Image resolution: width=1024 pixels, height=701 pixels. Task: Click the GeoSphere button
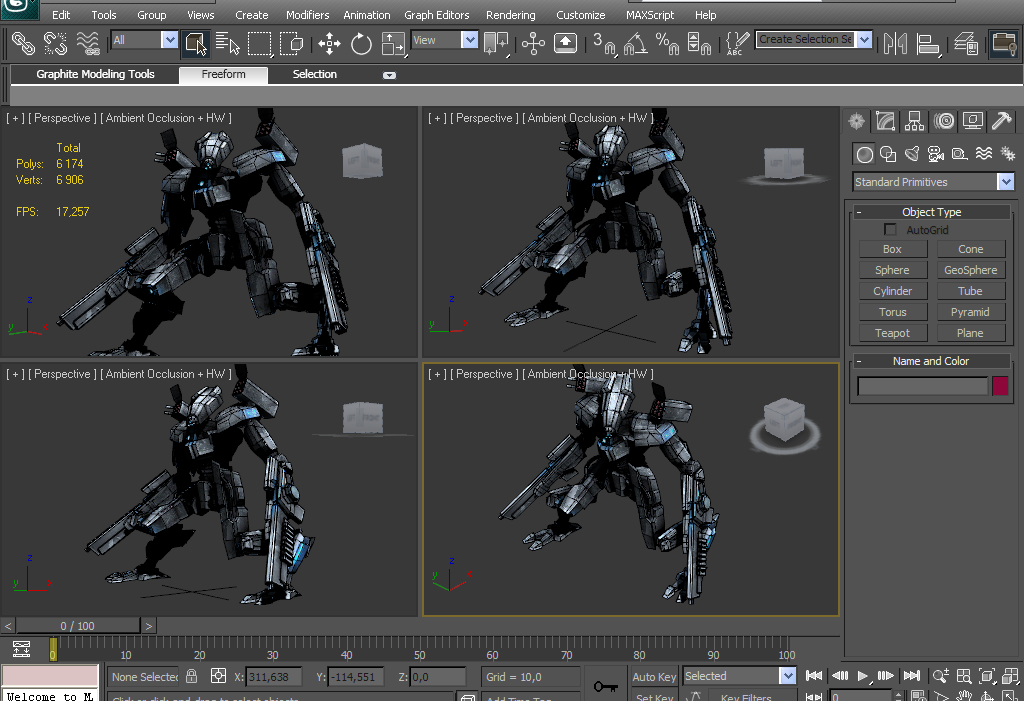[970, 270]
